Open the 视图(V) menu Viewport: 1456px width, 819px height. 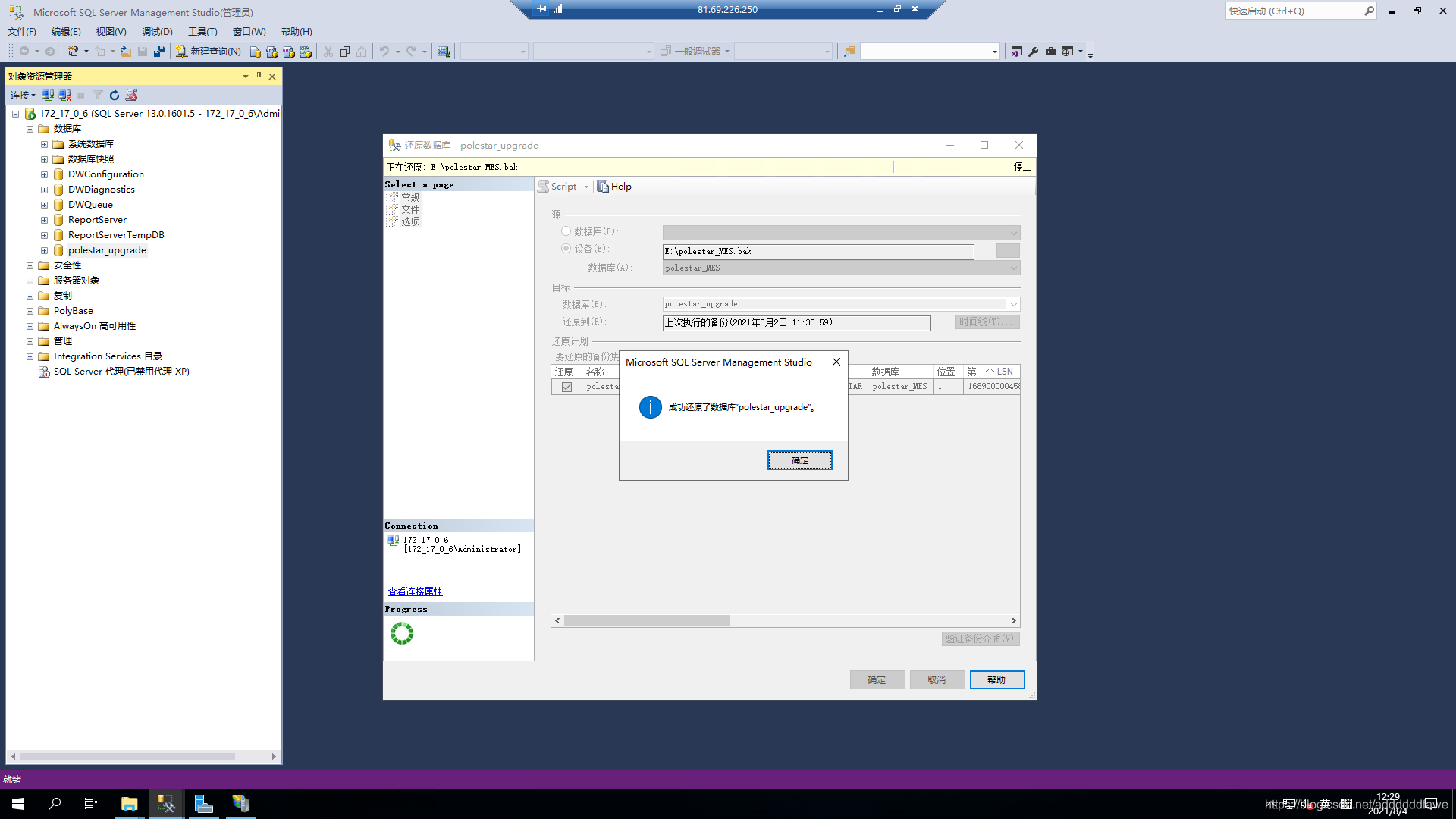coord(111,32)
